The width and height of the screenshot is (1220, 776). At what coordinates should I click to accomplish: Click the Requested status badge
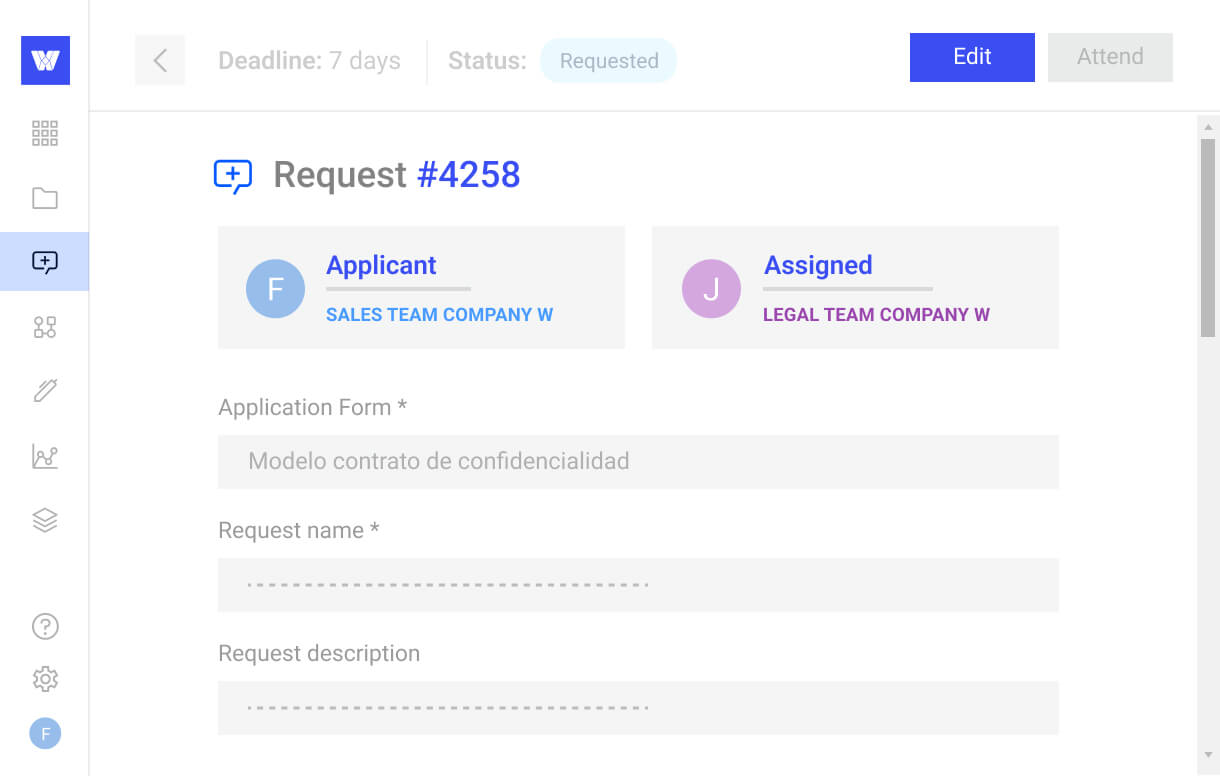click(x=608, y=60)
